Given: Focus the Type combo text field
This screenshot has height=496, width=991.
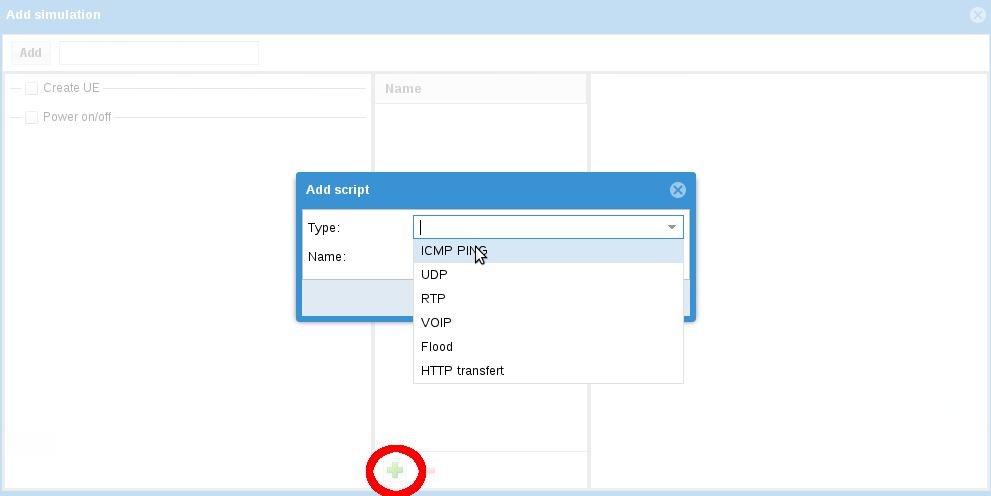Looking at the screenshot, I should click(538, 227).
